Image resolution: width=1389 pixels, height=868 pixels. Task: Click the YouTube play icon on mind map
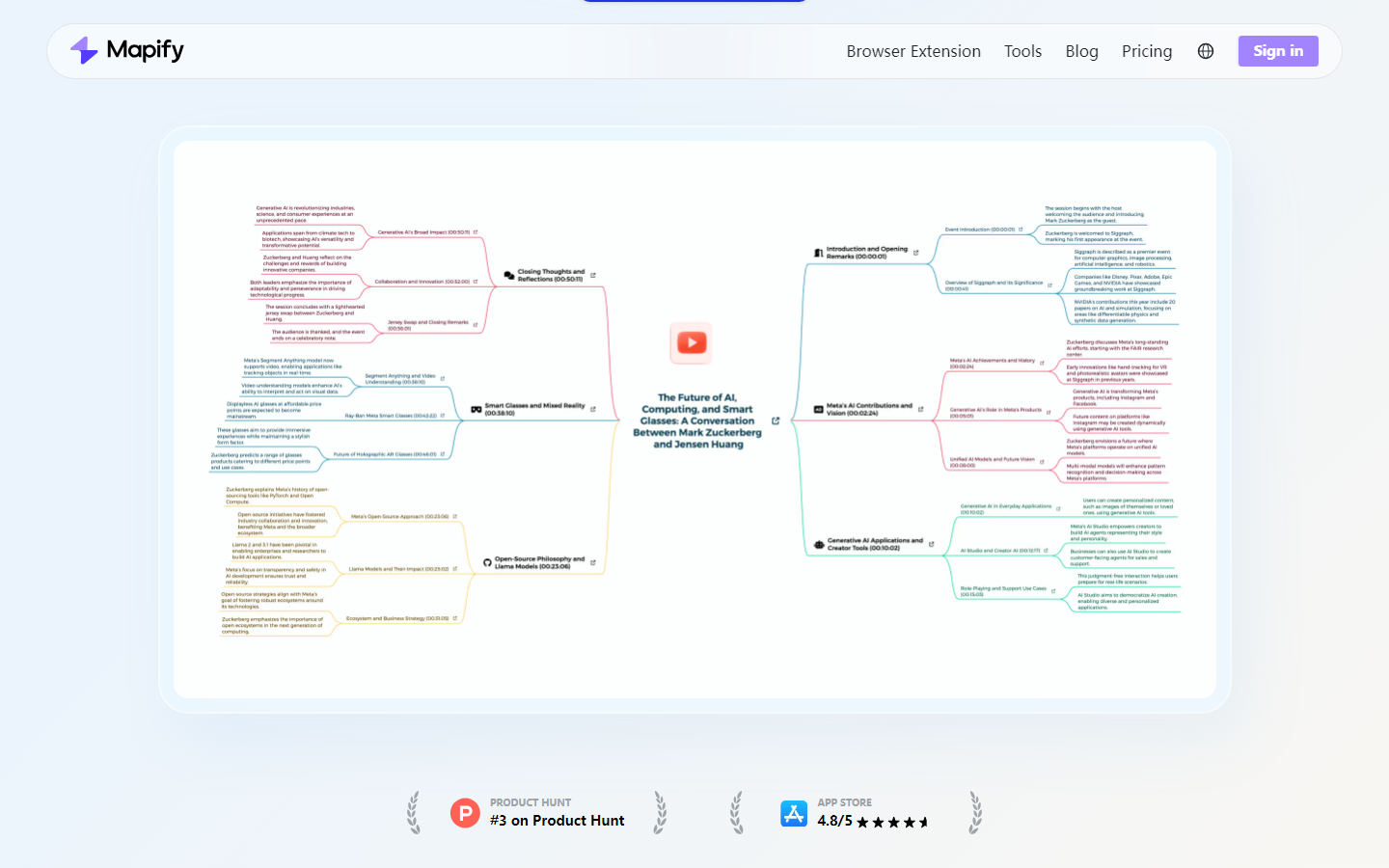[x=692, y=342]
